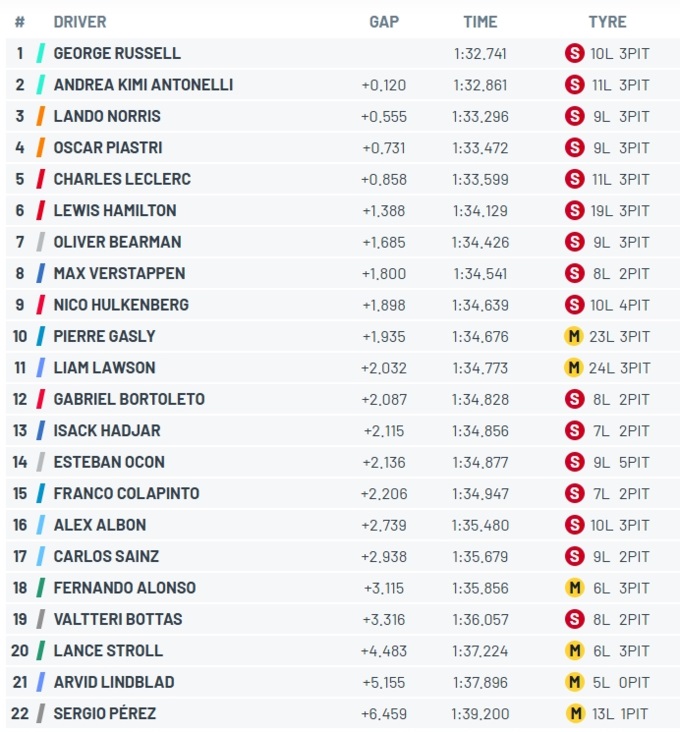The image size is (680, 732).
Task: Open Oscar Piastri's driver name
Action: point(106,147)
